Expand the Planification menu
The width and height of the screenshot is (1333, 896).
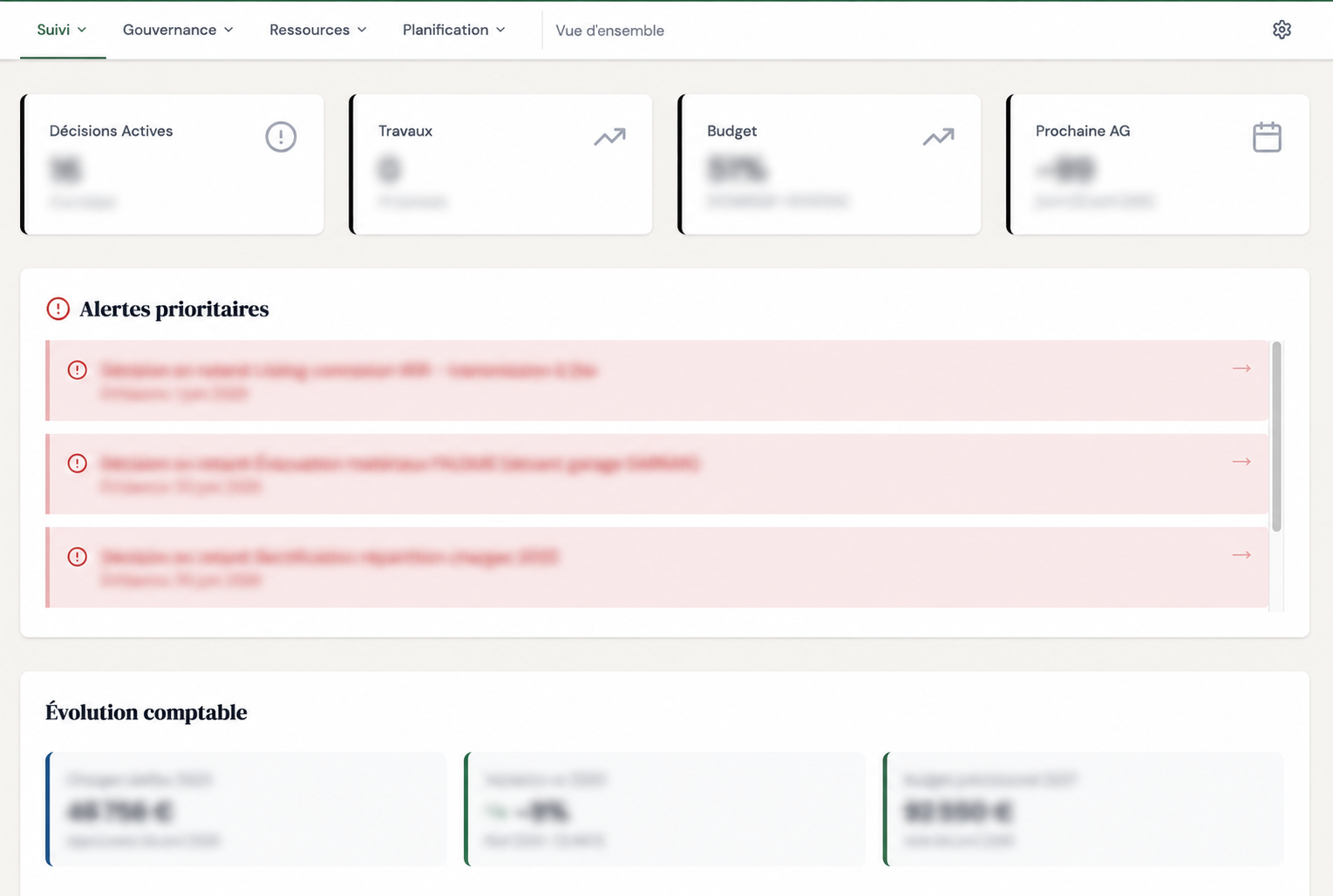[x=454, y=30]
